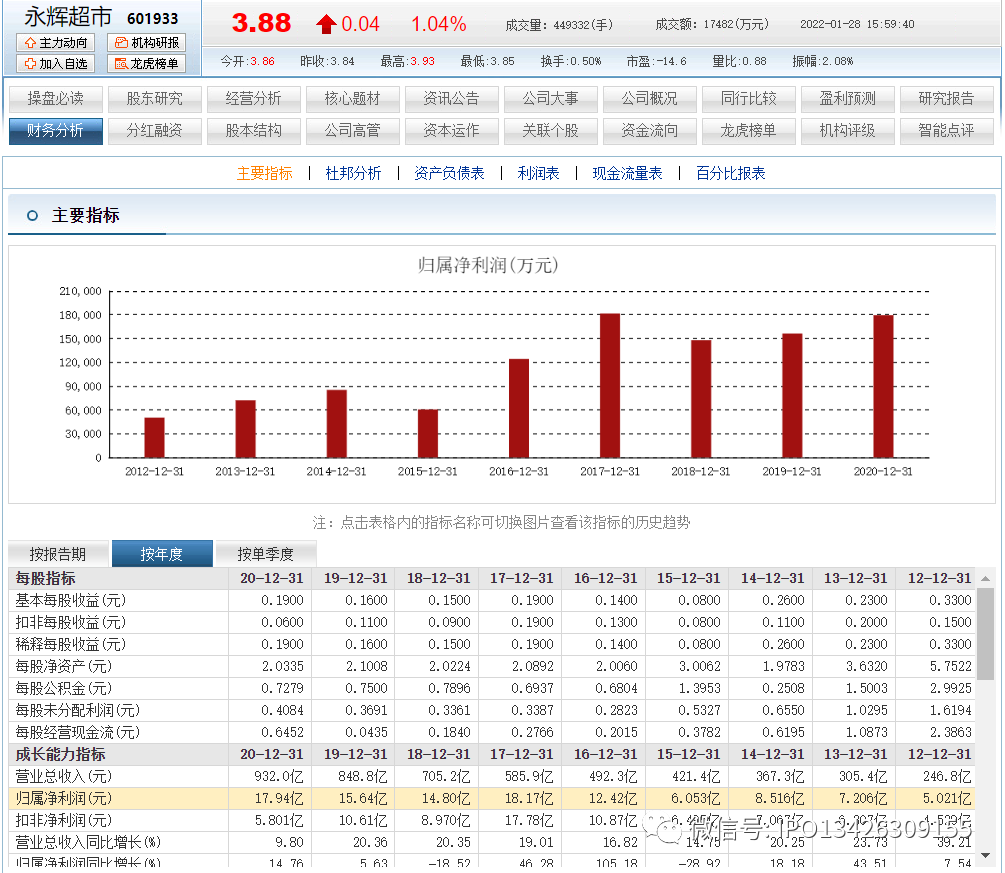Screen dimensions: 1005x873
Task: Switch to 股东研究 tab
Action: pyautogui.click(x=154, y=99)
